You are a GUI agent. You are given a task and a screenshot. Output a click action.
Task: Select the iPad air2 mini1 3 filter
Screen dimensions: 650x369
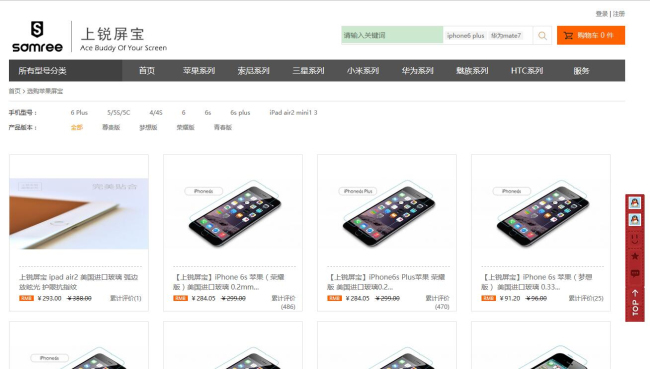[293, 112]
